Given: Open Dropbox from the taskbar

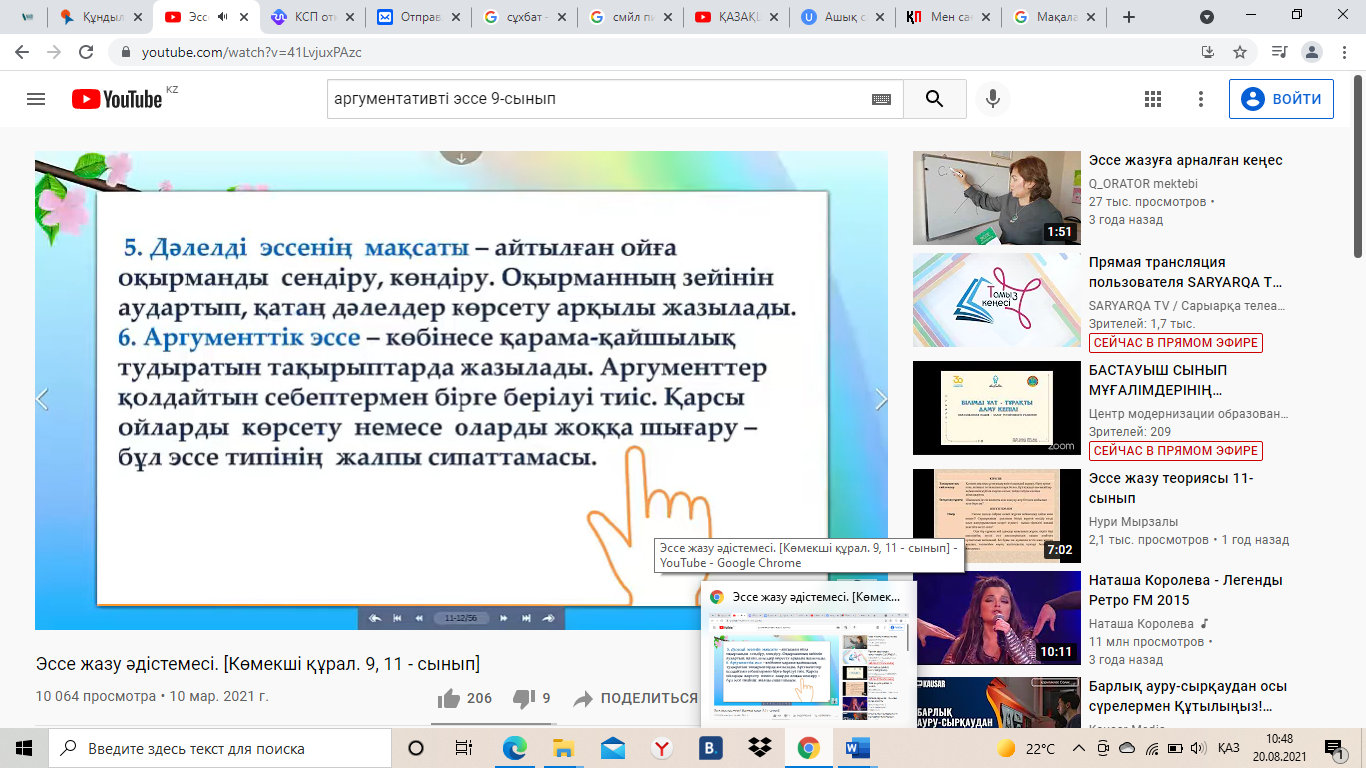Looking at the screenshot, I should point(760,748).
